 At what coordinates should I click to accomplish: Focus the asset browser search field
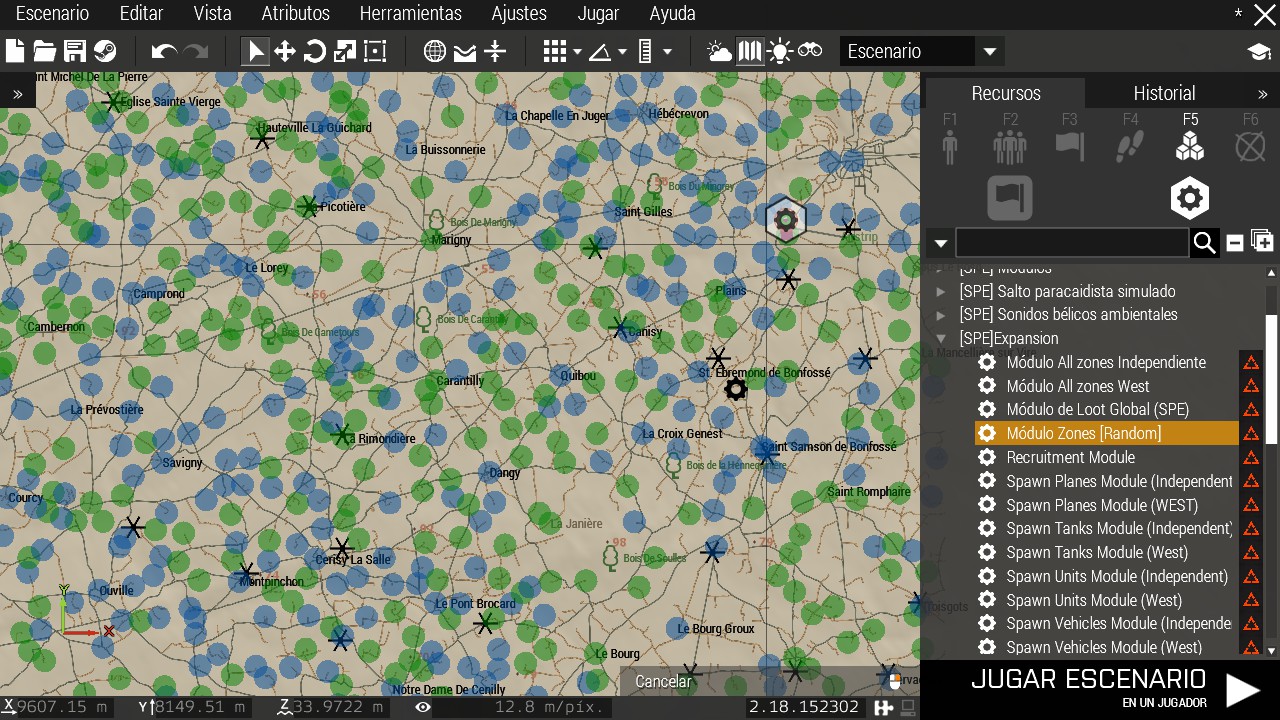coord(1072,243)
